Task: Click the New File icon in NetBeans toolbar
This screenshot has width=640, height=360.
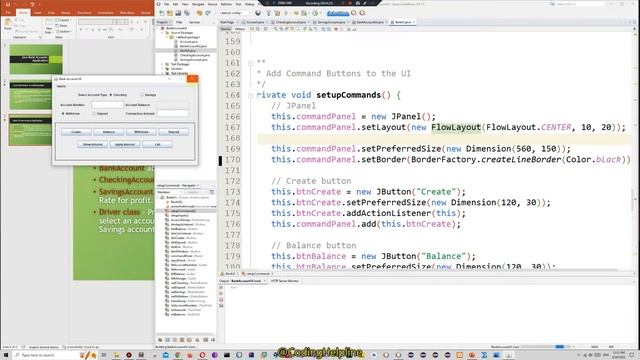Action: click(163, 13)
